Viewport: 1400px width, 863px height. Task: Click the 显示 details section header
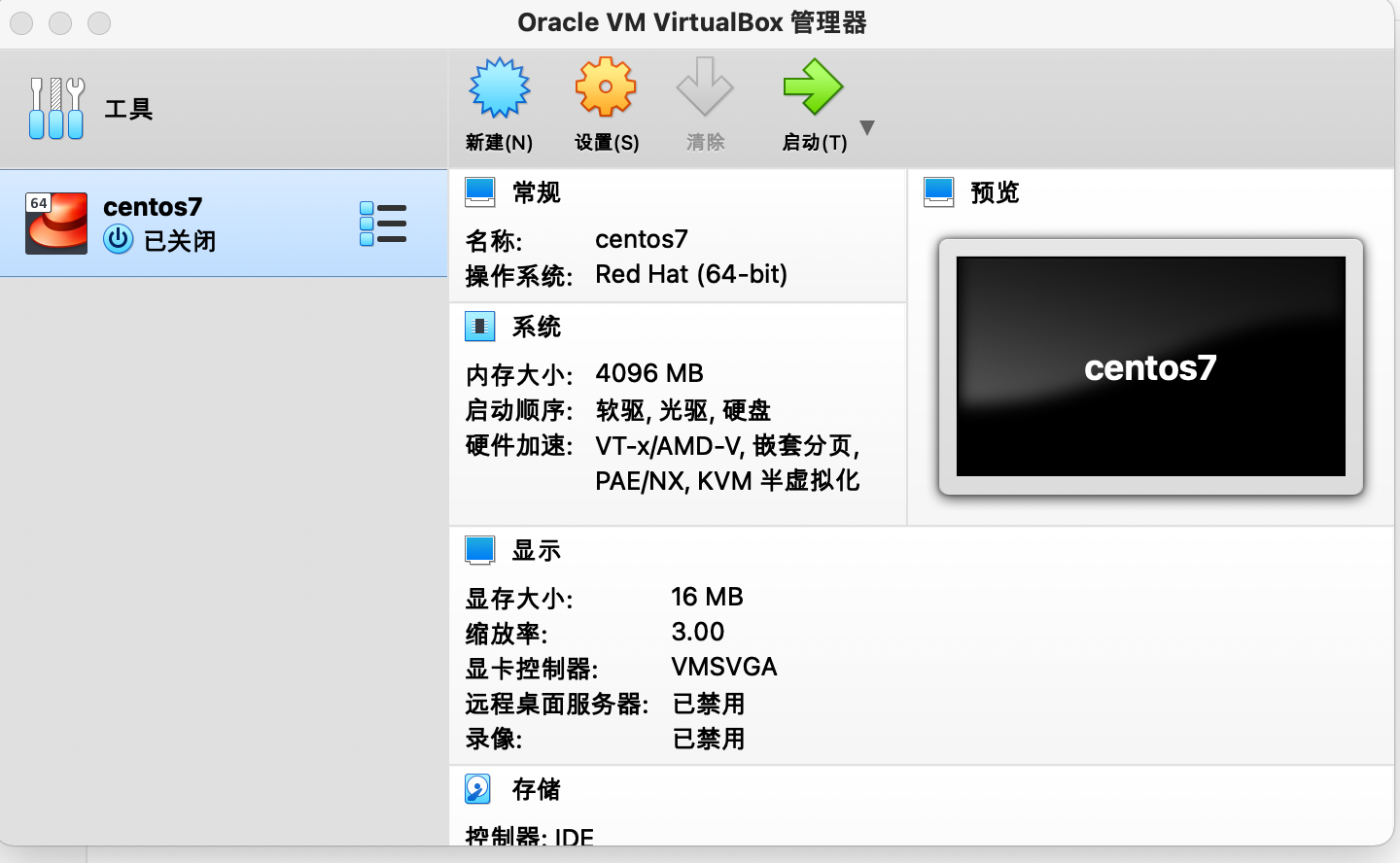click(x=538, y=549)
